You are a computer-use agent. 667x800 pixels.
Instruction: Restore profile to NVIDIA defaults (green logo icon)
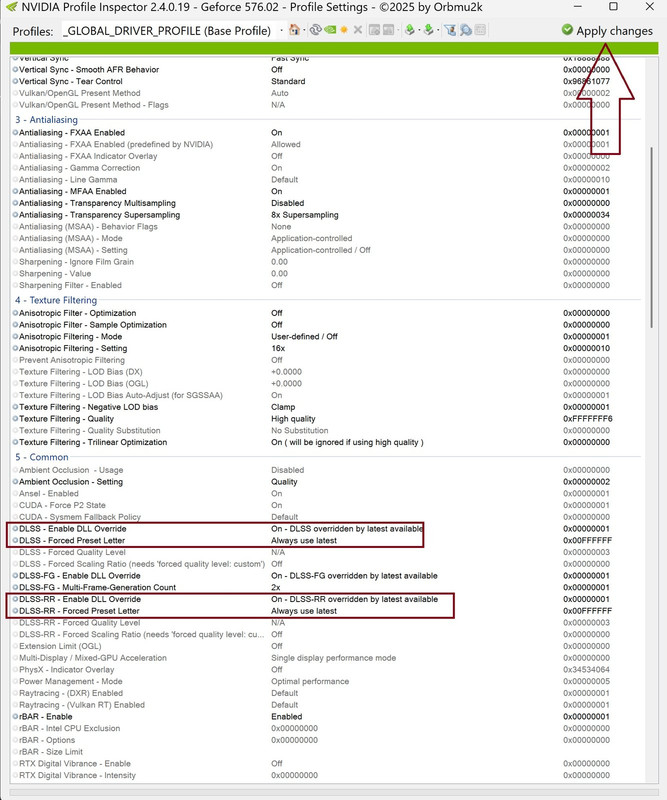point(330,30)
